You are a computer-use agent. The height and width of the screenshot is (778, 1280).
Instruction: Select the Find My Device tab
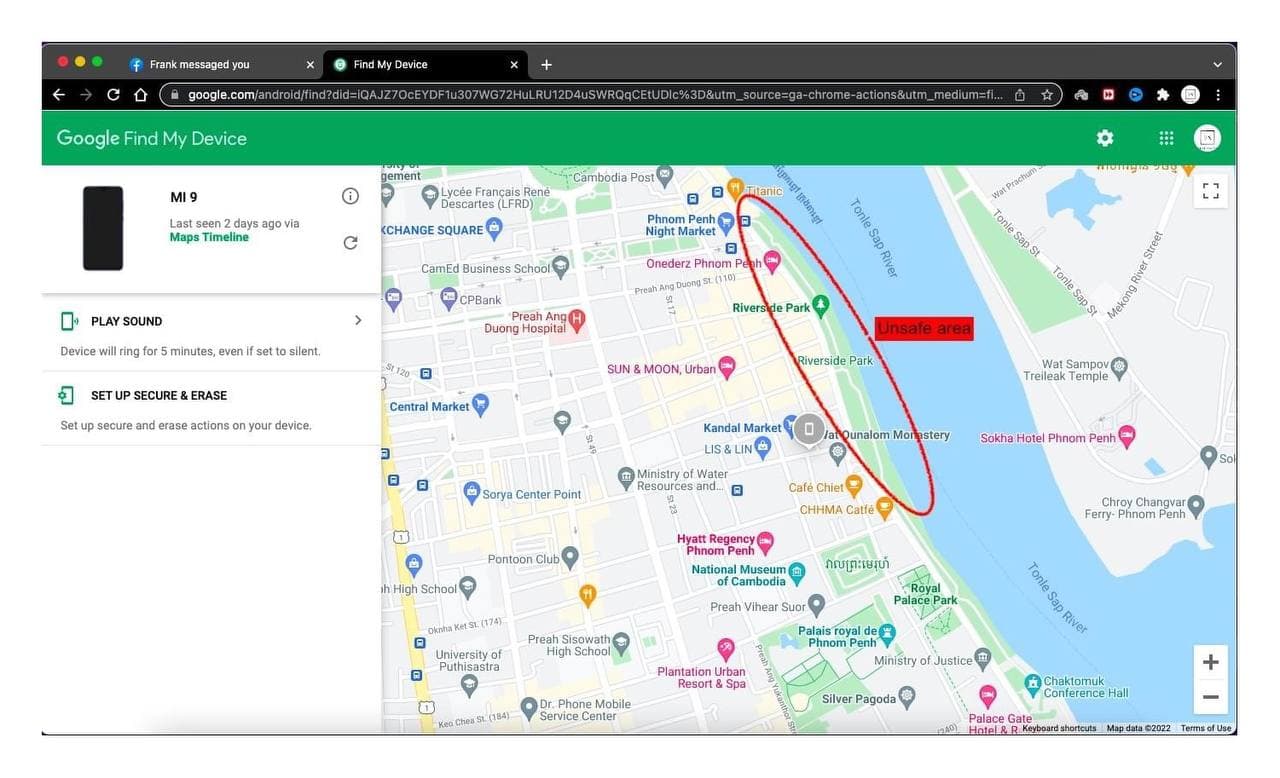(426, 64)
